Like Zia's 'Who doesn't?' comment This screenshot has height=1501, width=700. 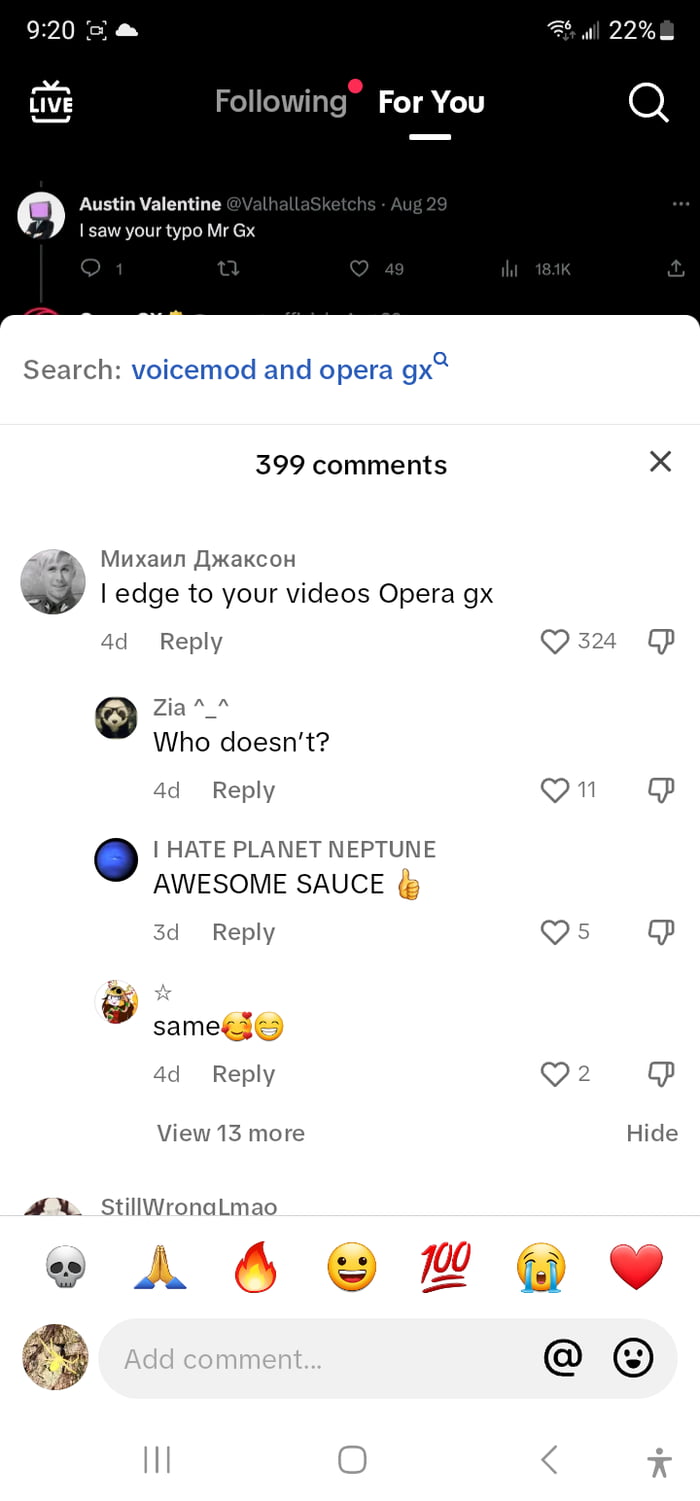click(555, 790)
